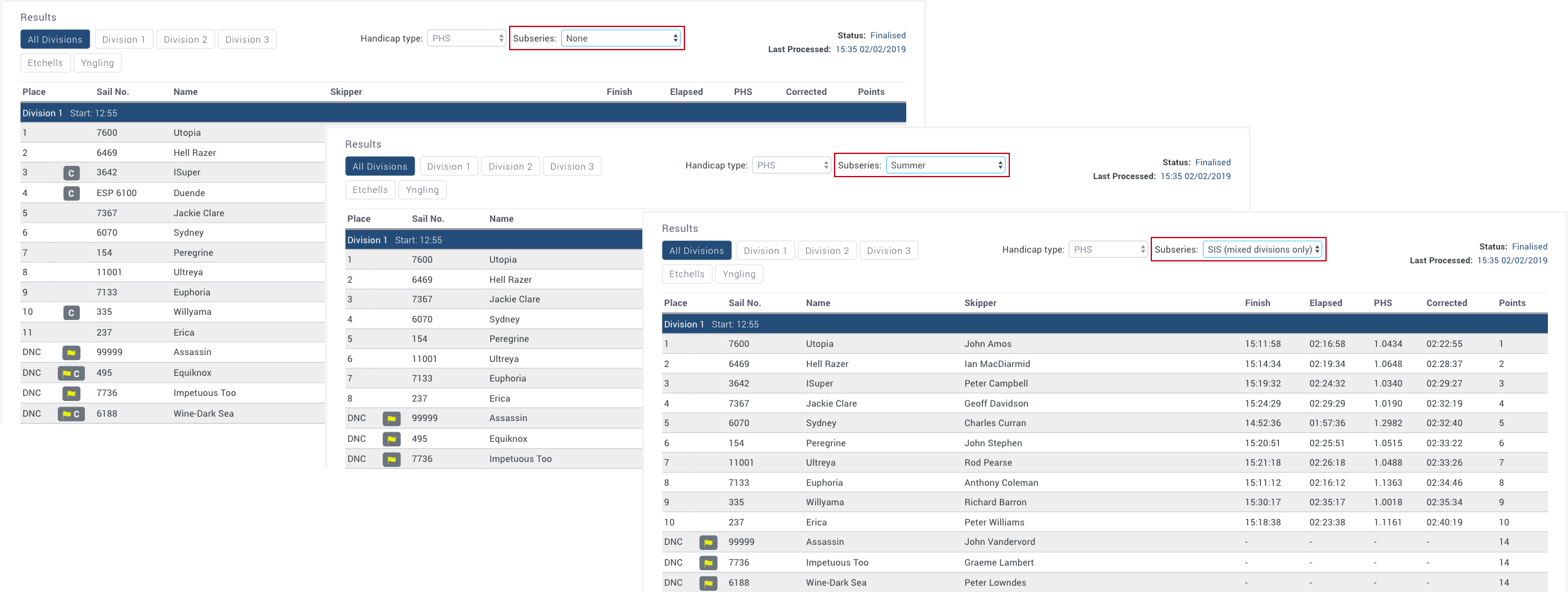Click skipper name John Amos
This screenshot has height=592, width=1568.
(988, 344)
